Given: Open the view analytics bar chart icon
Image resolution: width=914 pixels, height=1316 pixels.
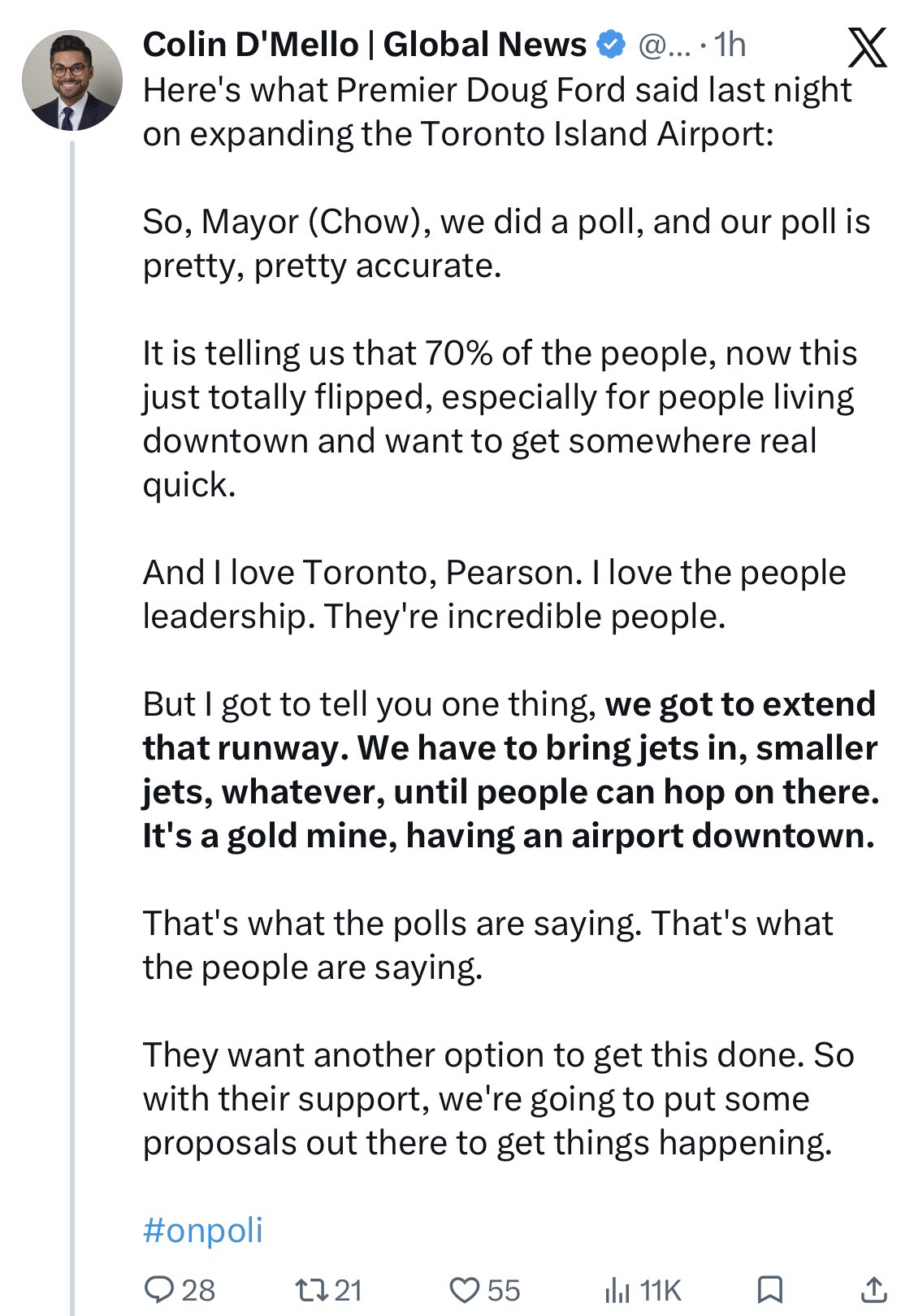Looking at the screenshot, I should [617, 1289].
